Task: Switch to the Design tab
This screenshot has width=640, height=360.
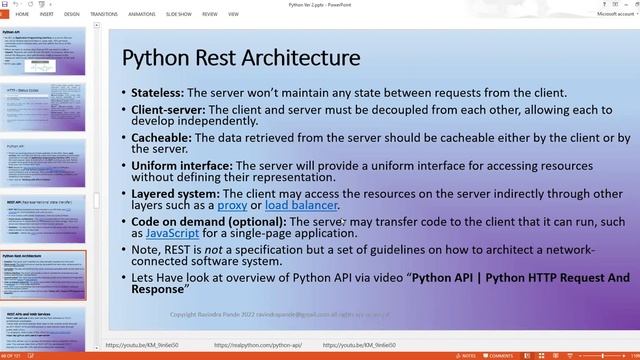Action: (x=72, y=14)
